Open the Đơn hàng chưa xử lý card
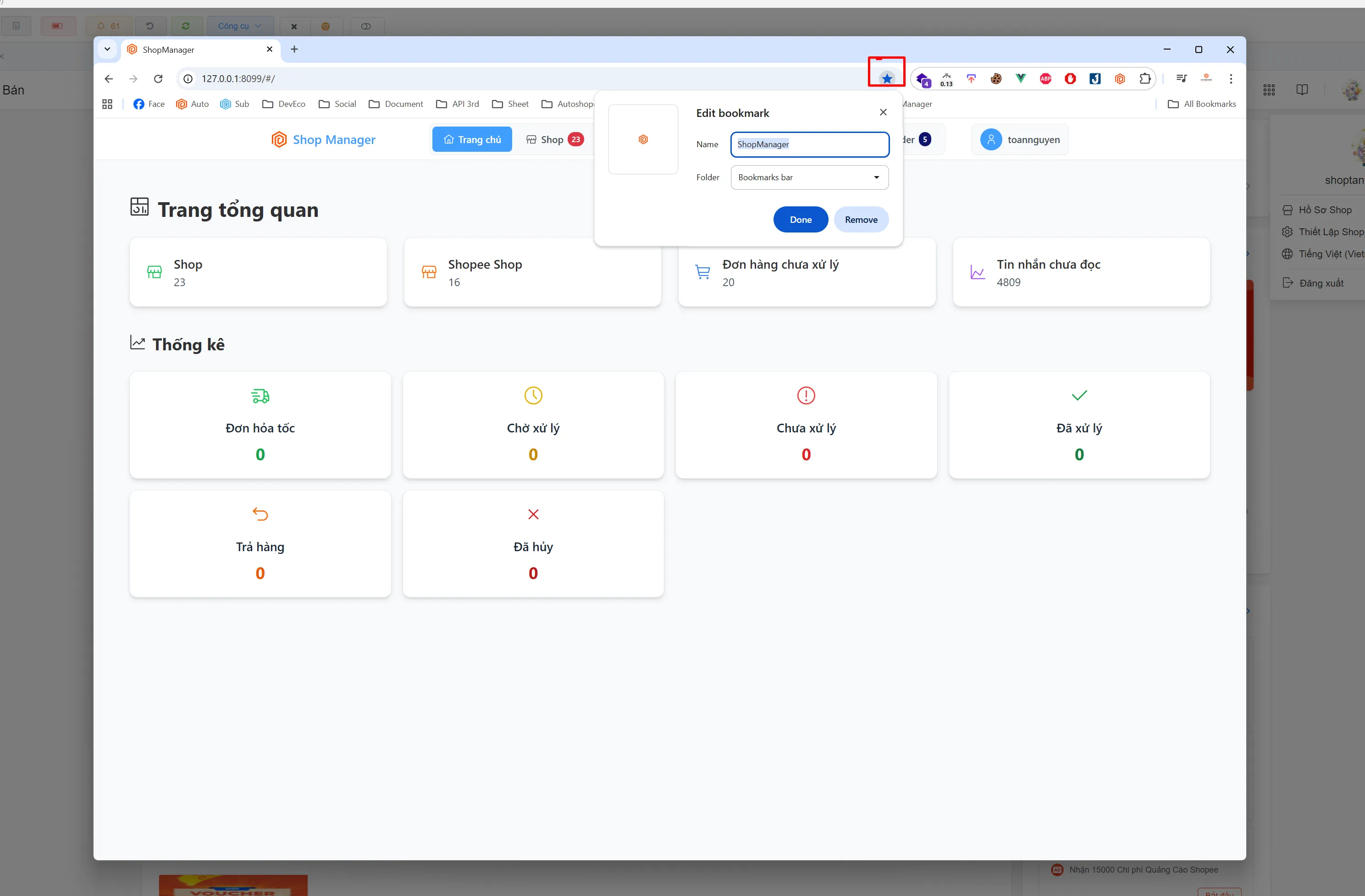1365x896 pixels. tap(807, 272)
